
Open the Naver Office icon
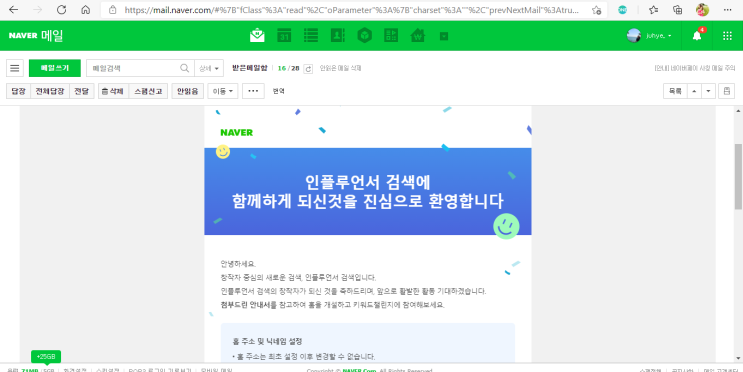click(x=391, y=36)
